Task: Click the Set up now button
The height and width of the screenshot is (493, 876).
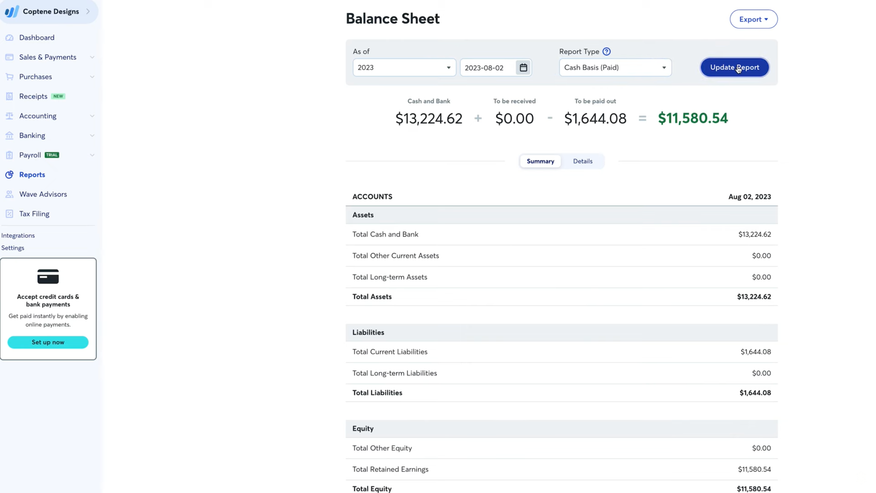Action: pos(48,342)
